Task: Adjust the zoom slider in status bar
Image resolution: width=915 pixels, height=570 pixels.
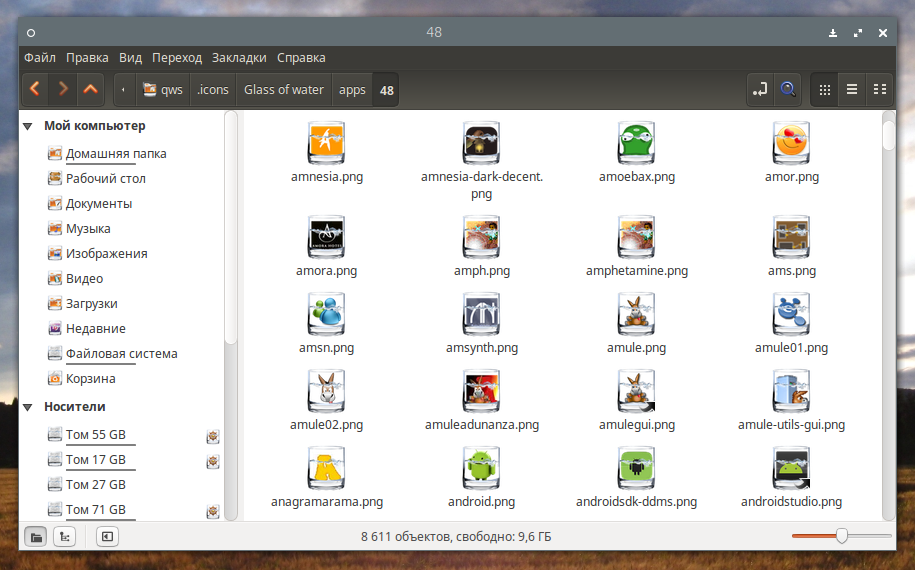Action: 841,536
